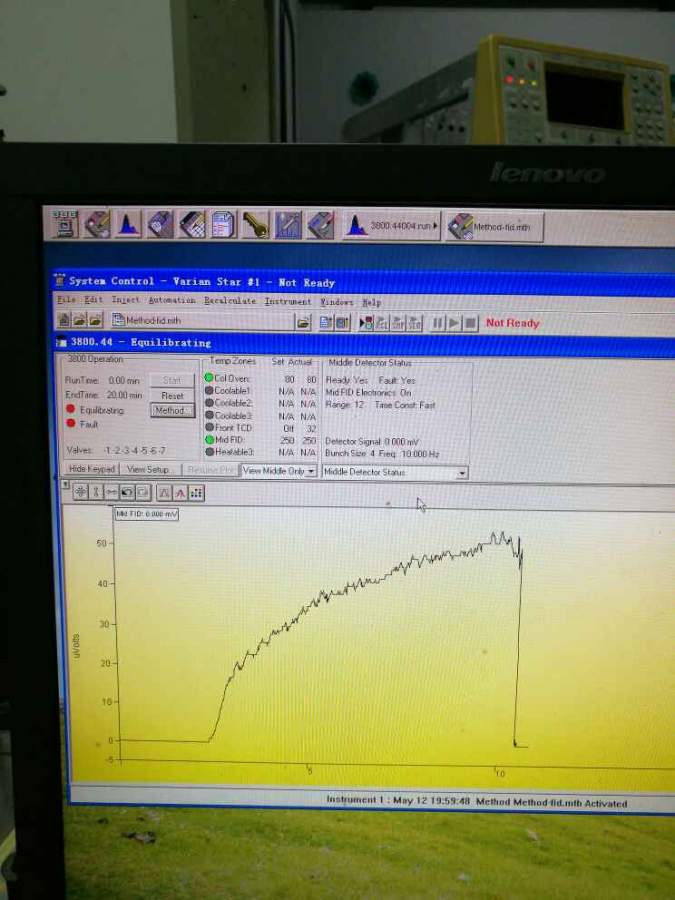
Task: Click the second Star toolbar method editor icon
Action: coord(97,224)
